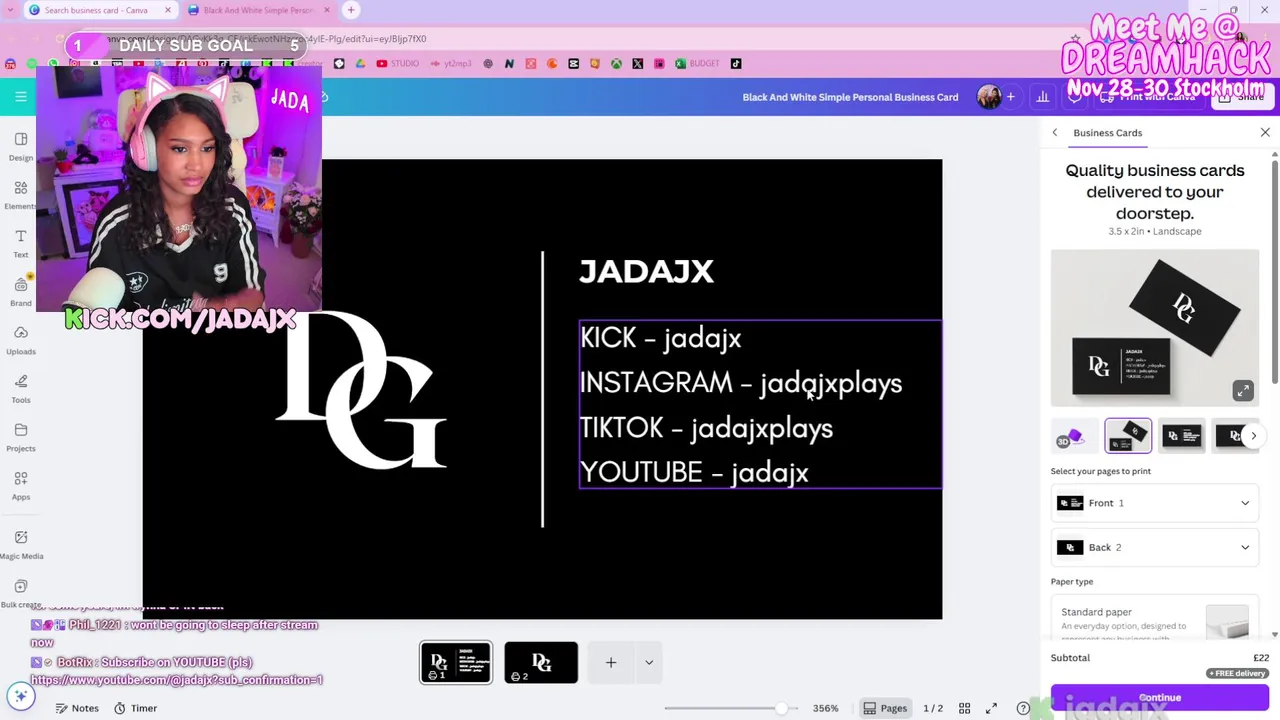Add a new page with plus button
1280x720 pixels.
pyautogui.click(x=611, y=662)
